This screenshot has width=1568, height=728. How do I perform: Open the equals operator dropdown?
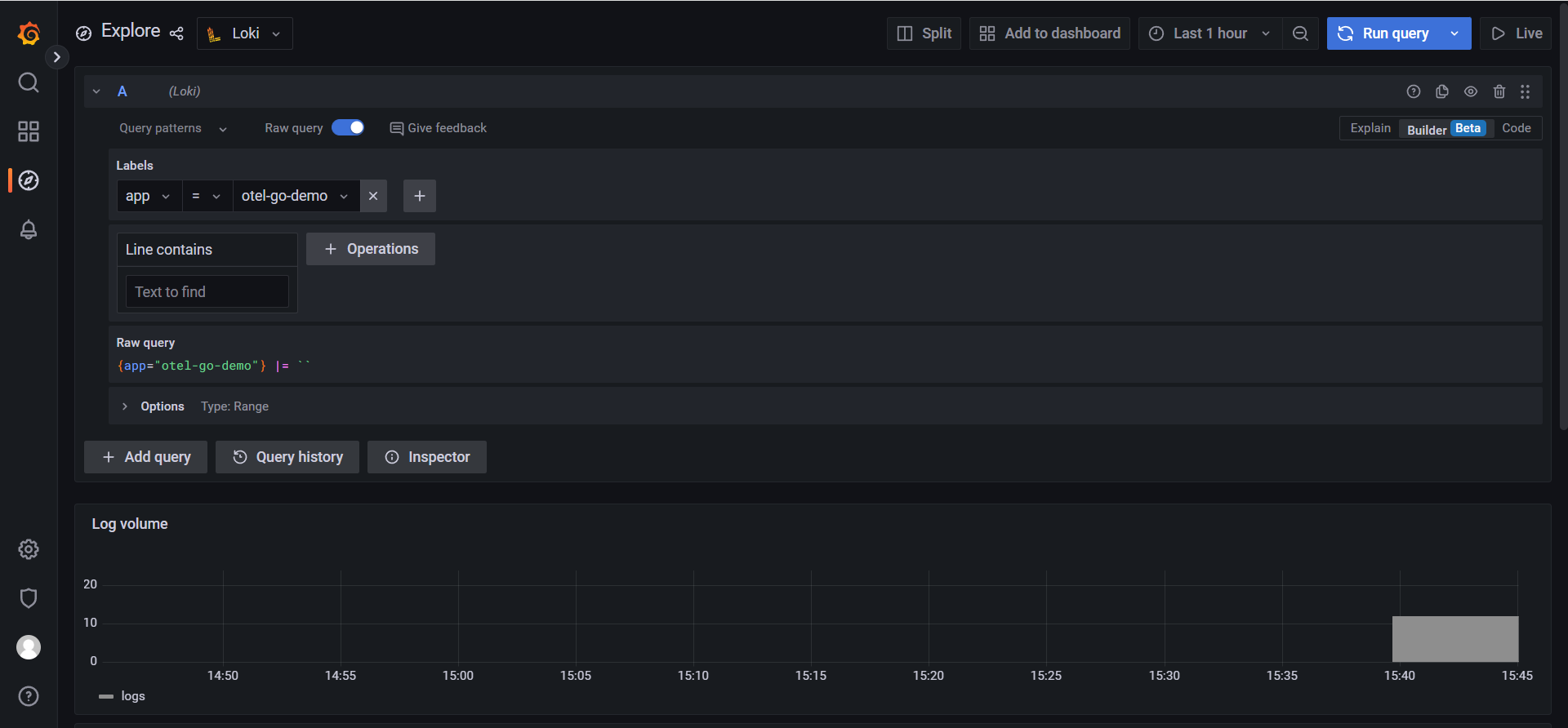(x=207, y=196)
